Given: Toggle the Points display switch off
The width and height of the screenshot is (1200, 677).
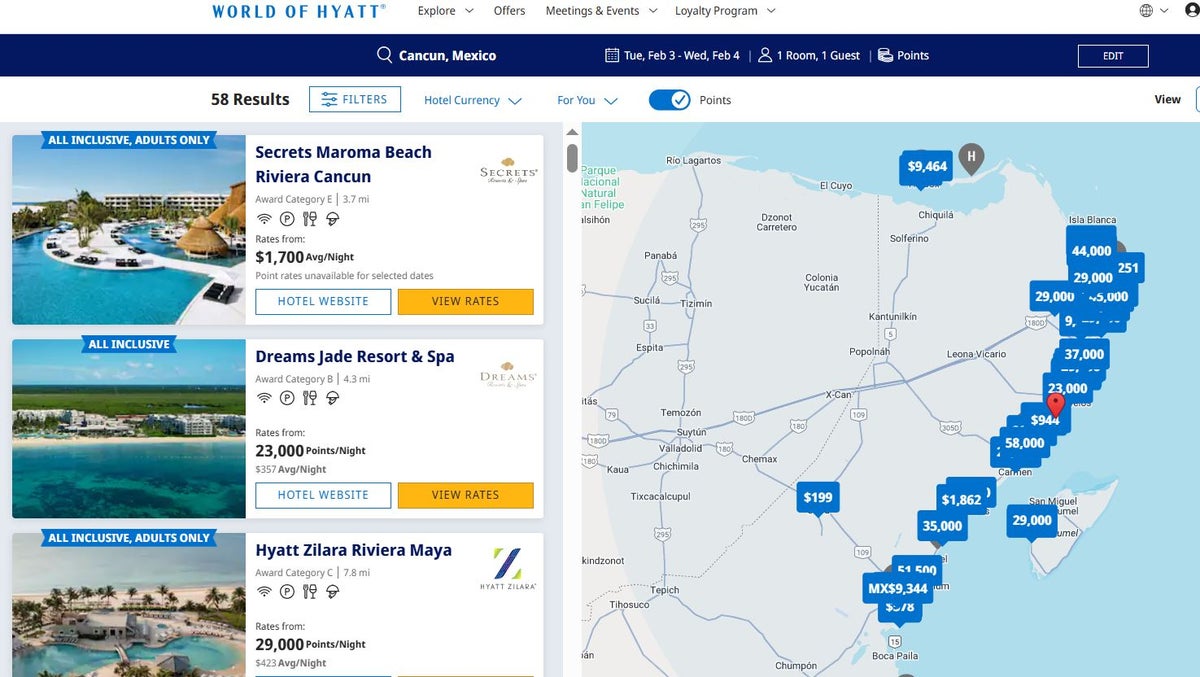Looking at the screenshot, I should pyautogui.click(x=669, y=100).
